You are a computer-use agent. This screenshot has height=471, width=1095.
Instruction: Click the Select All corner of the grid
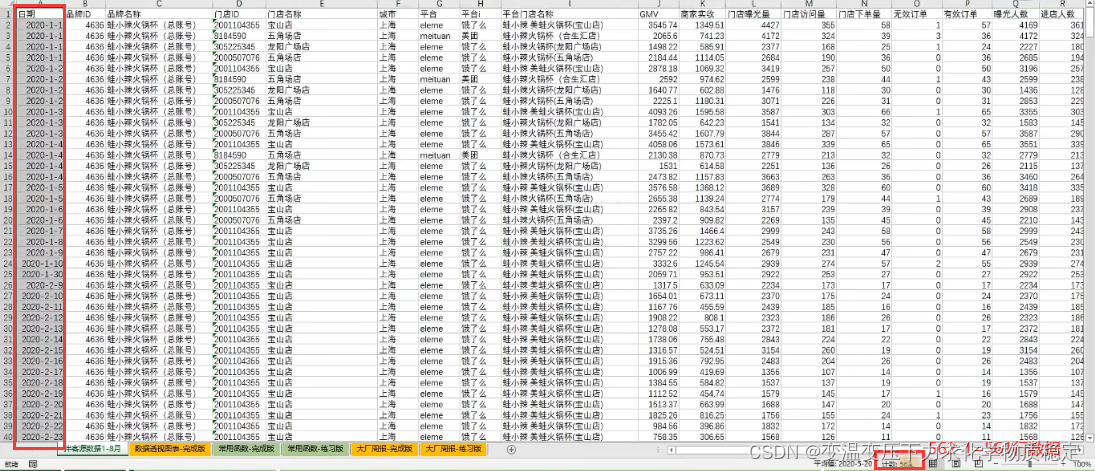click(x=8, y=4)
